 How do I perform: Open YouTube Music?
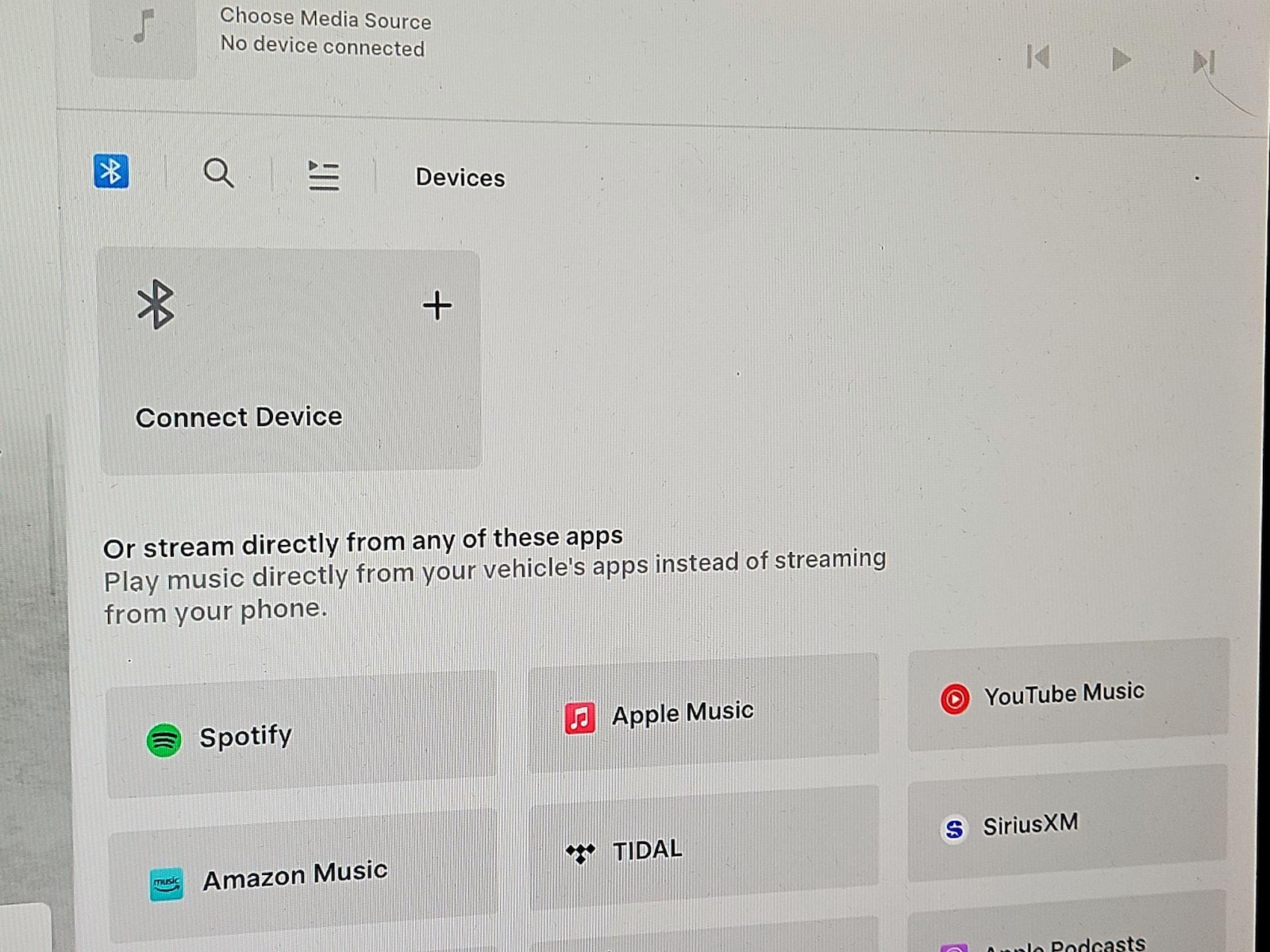pos(1068,695)
